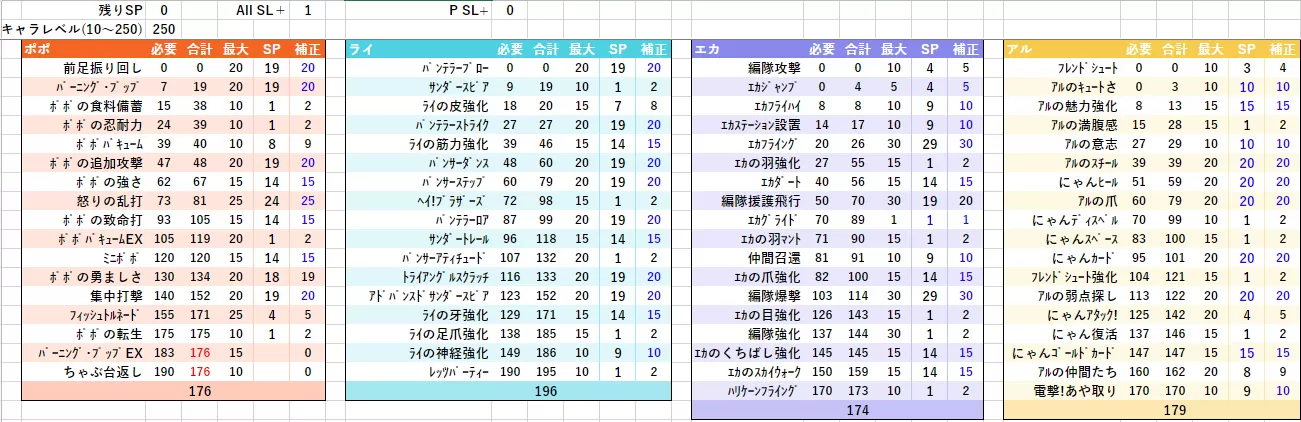Select the フィッシュトルネード skill cell
The height and width of the screenshot is (422, 1301).
tap(84, 314)
